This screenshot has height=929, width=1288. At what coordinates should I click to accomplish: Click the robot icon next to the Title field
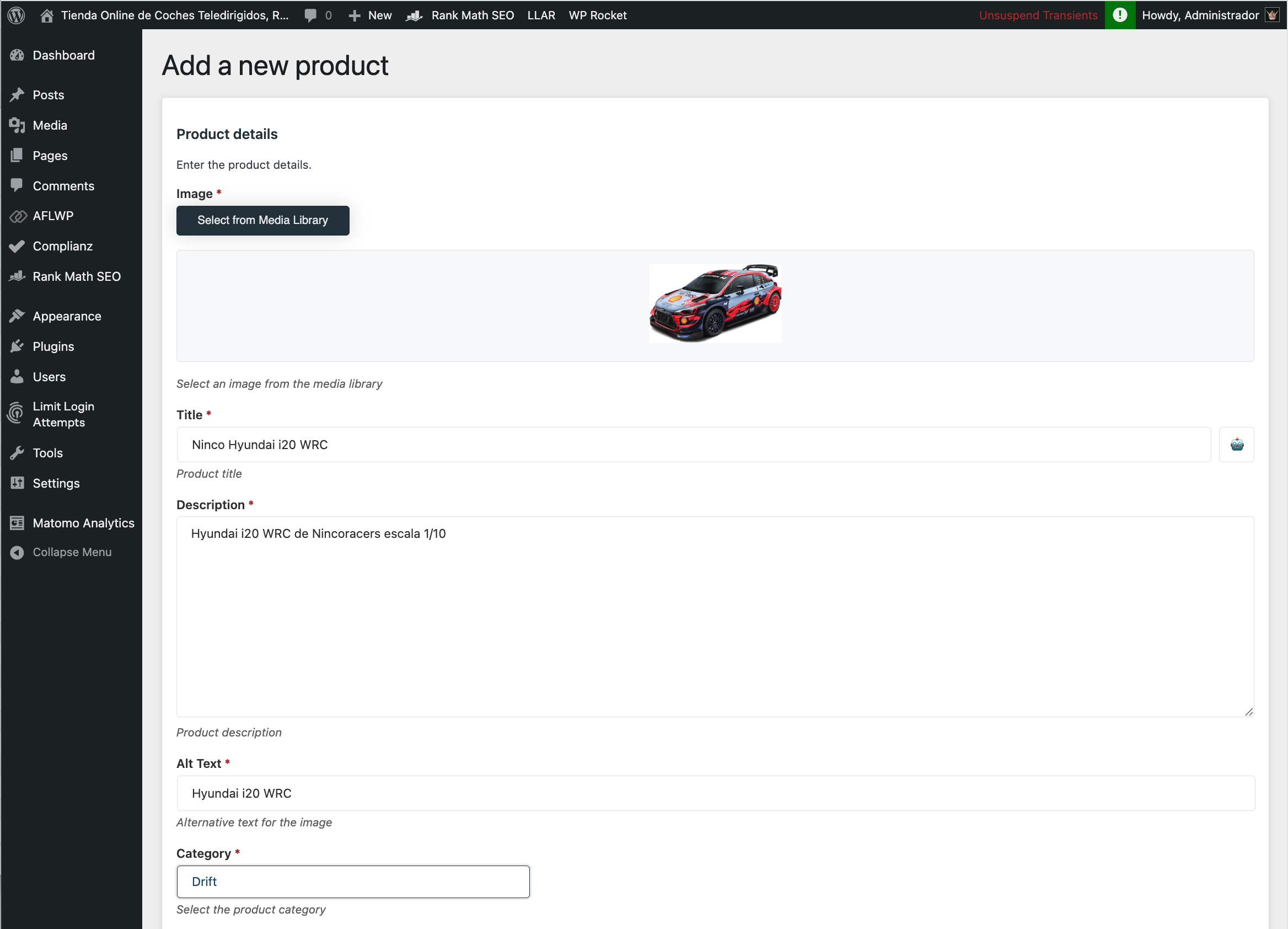coord(1237,444)
